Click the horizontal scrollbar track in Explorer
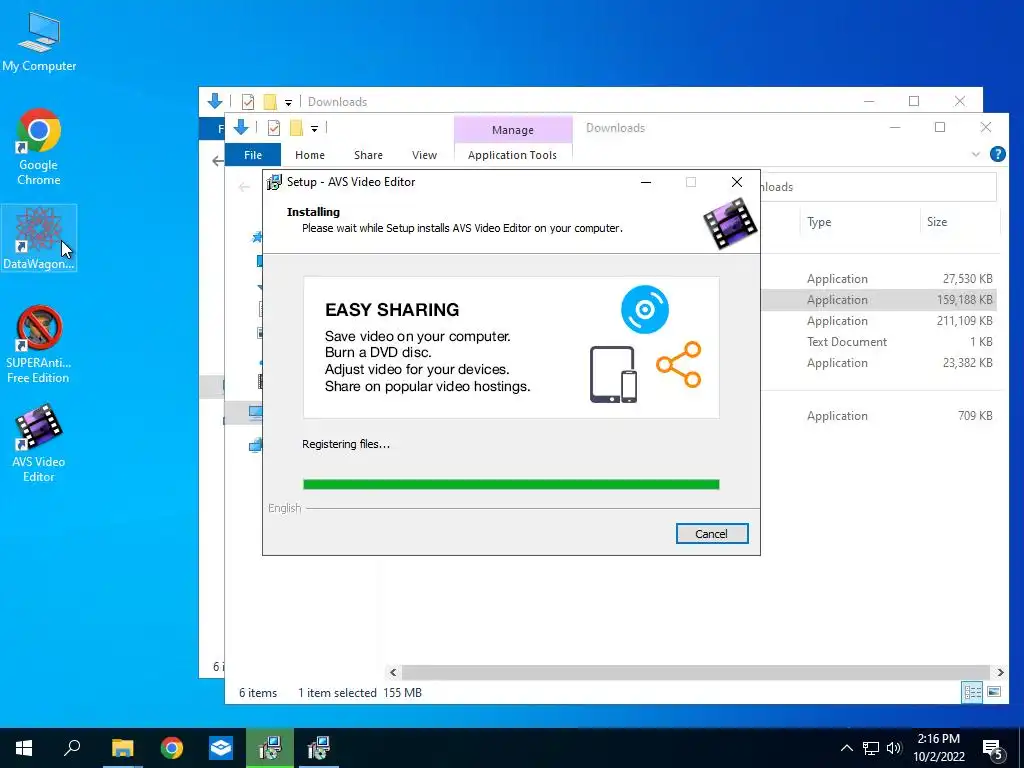1024x768 pixels. coord(696,672)
